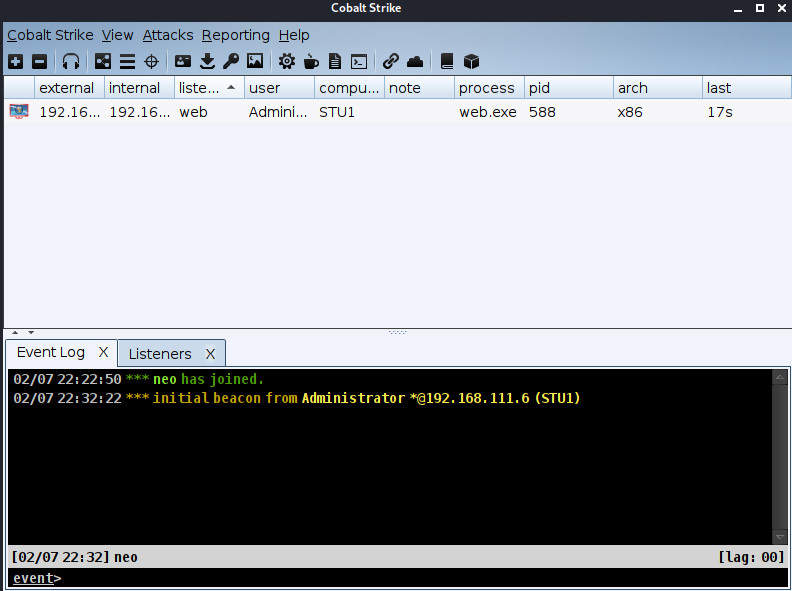Click the document MS Office macro icon

point(335,62)
